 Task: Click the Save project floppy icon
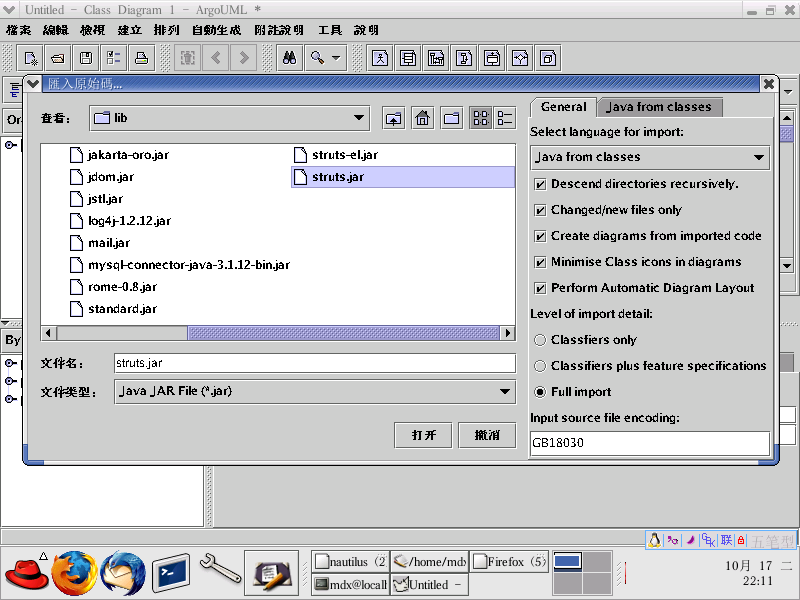(x=86, y=58)
